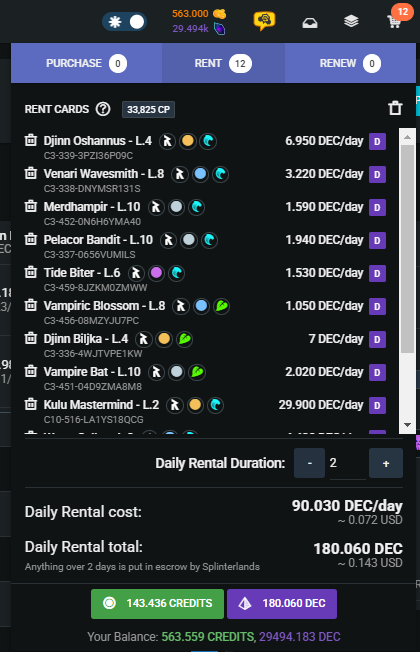
Task: Click the rent list scrollbar down arrow
Action: pos(407,425)
